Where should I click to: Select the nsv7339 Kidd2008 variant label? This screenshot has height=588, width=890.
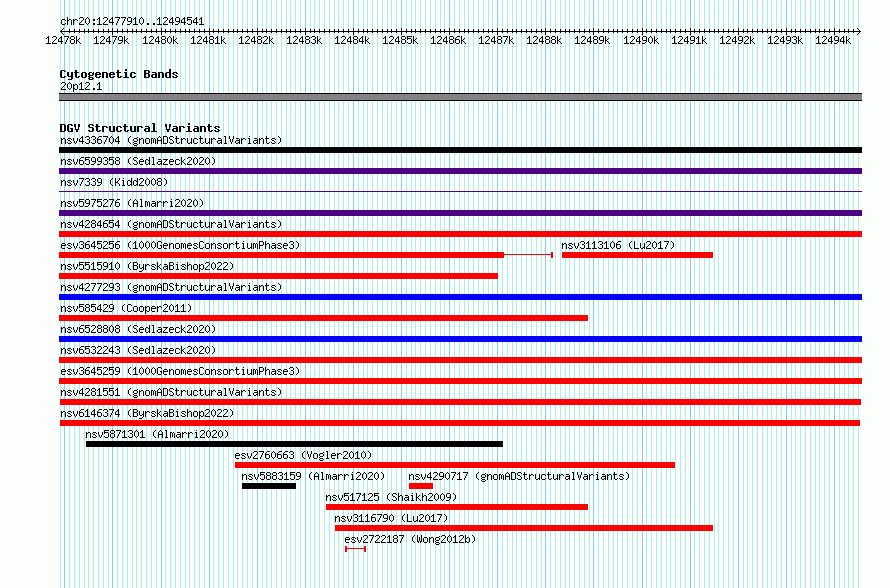114,182
